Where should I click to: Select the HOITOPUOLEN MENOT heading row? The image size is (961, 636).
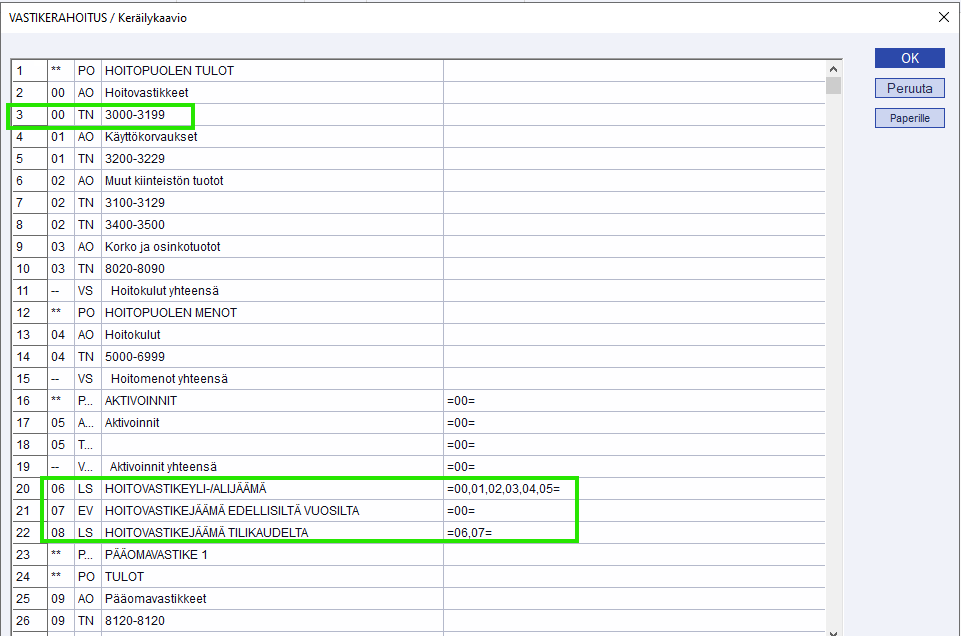[171, 313]
